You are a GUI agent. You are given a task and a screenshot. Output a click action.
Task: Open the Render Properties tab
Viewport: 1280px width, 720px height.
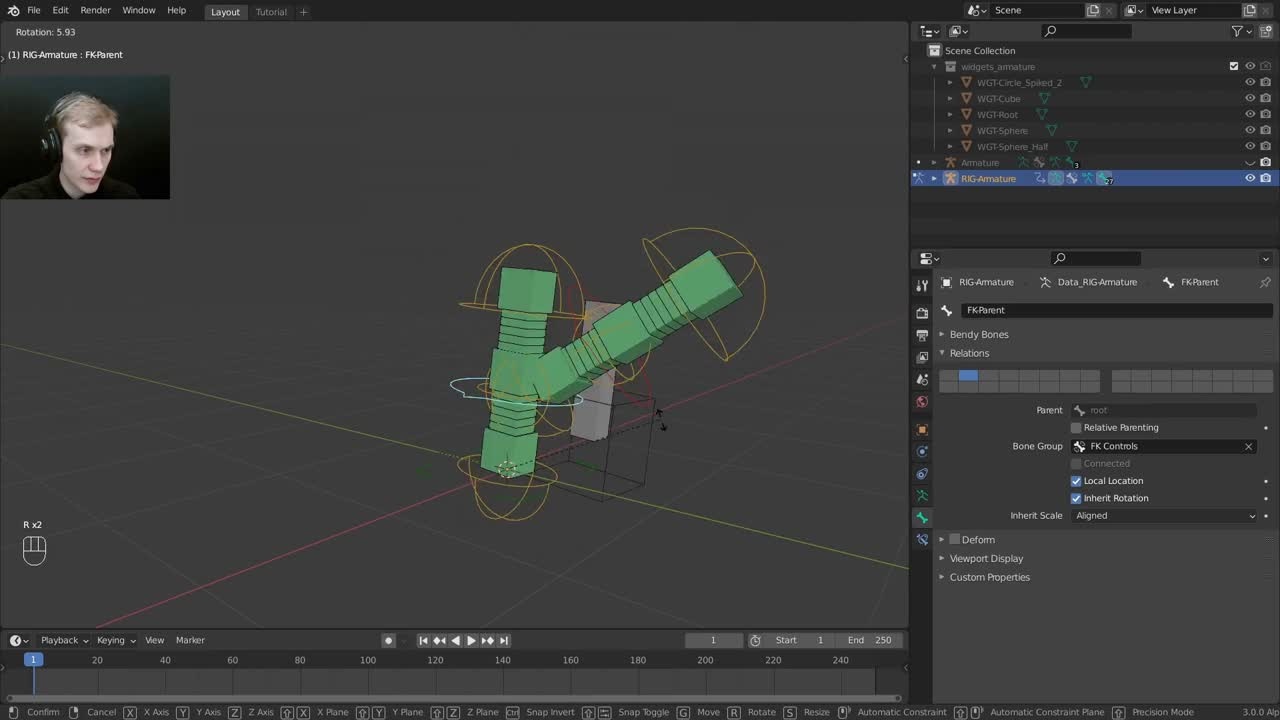(922, 311)
